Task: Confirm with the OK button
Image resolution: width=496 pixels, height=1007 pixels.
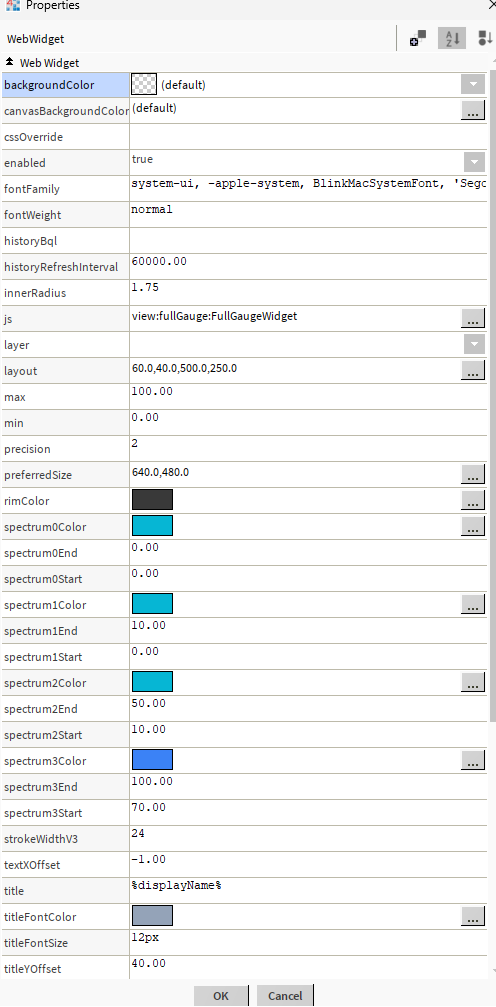Action: [x=220, y=995]
